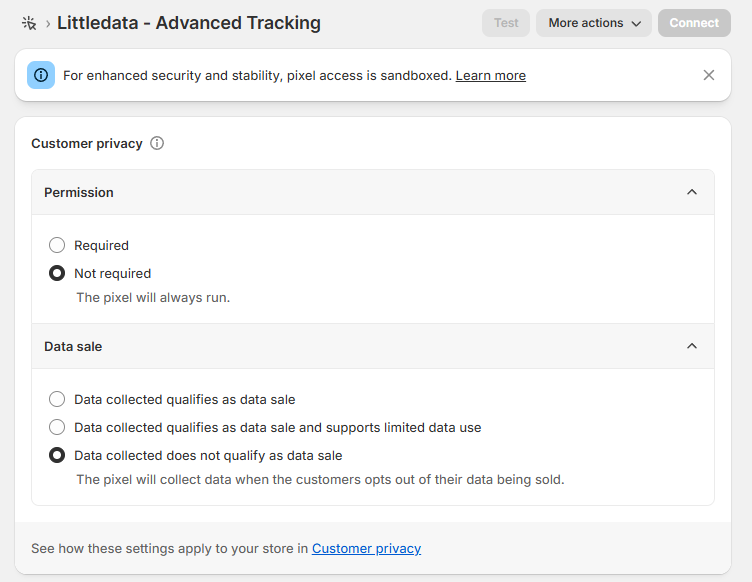The image size is (752, 582).
Task: Dismiss the sandboxed pixel banner
Action: (x=708, y=75)
